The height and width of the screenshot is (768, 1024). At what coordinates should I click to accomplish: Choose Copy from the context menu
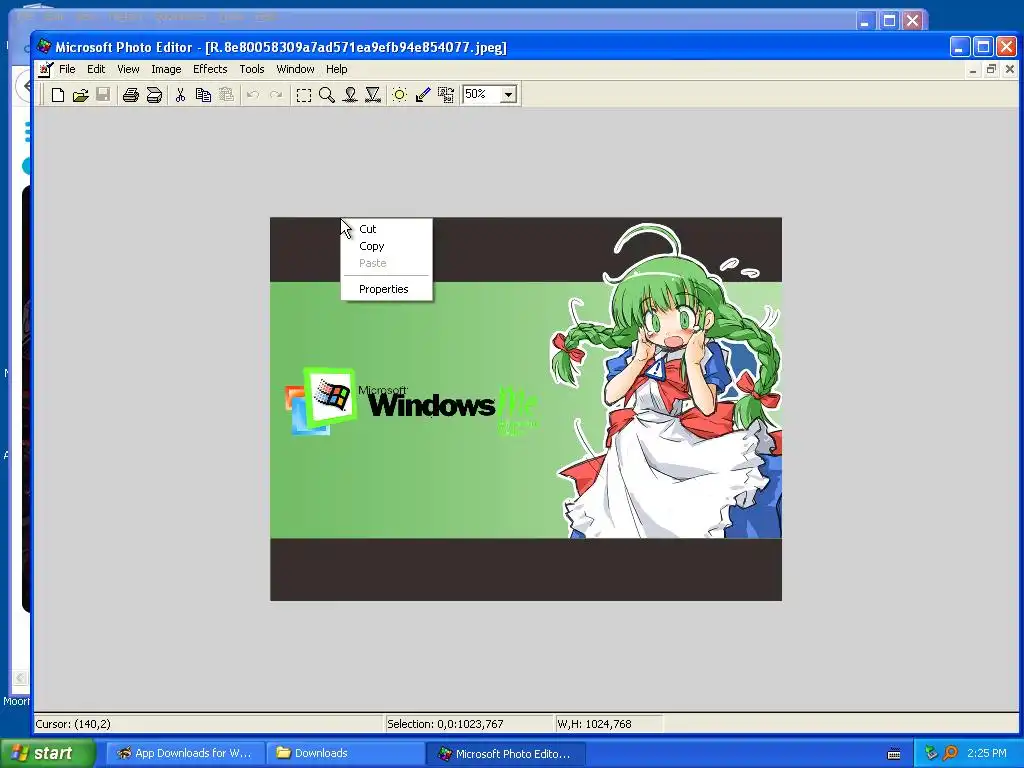(x=387, y=246)
